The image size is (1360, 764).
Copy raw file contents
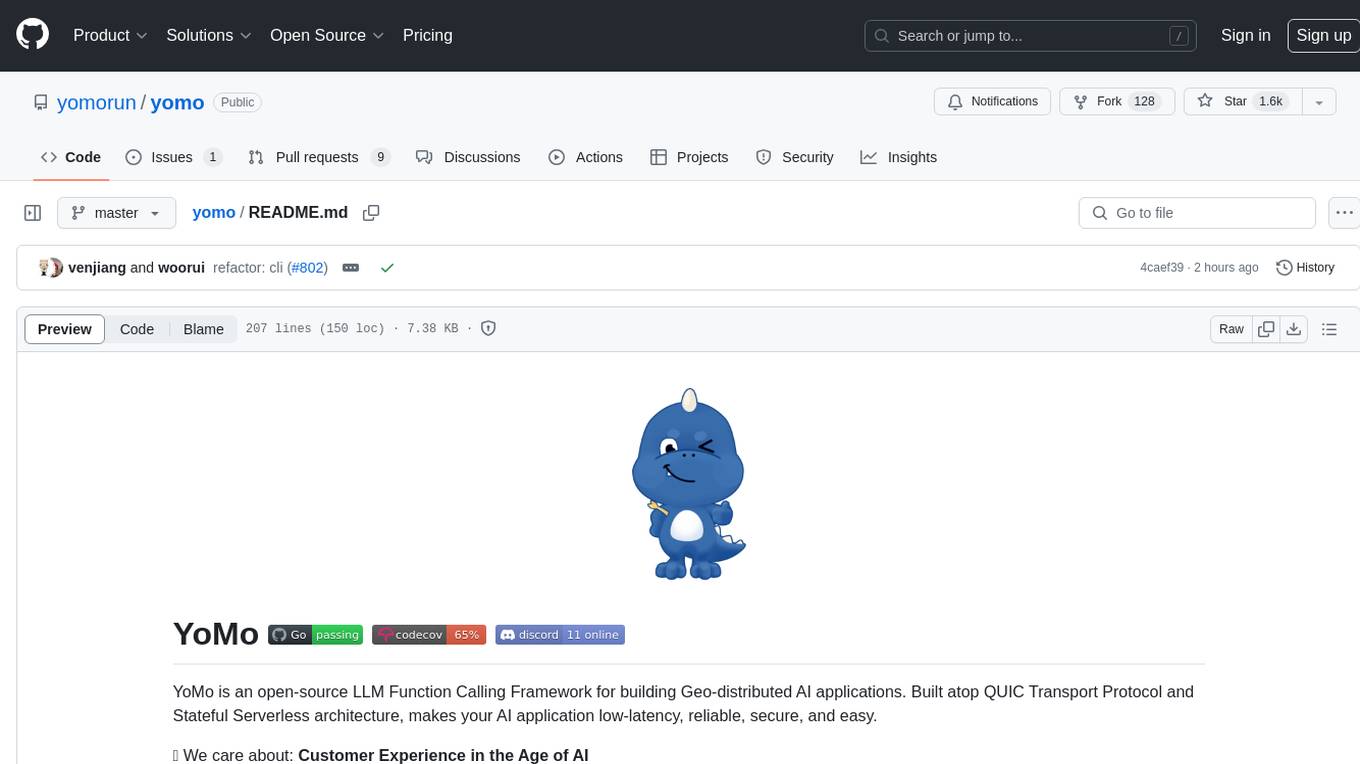[x=1266, y=329]
